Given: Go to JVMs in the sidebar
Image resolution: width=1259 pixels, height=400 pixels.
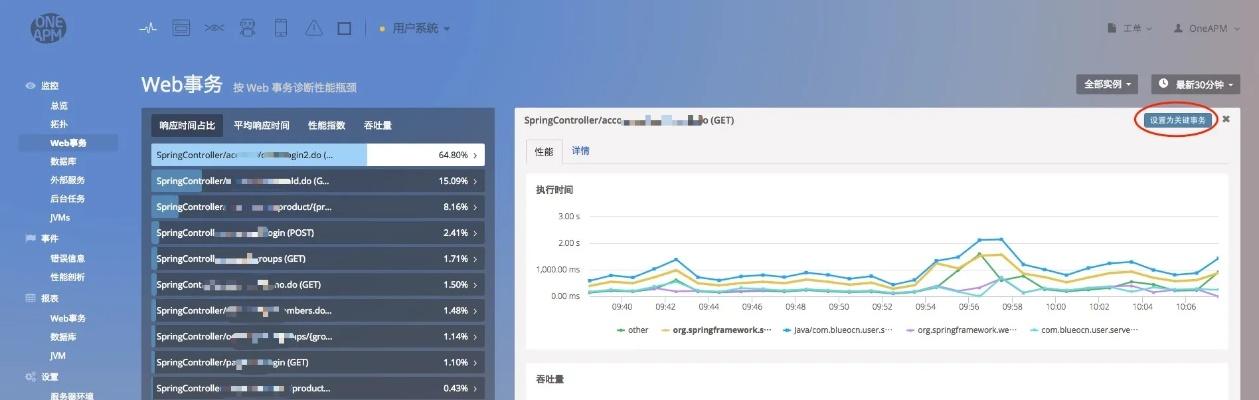Looking at the screenshot, I should click(x=60, y=217).
